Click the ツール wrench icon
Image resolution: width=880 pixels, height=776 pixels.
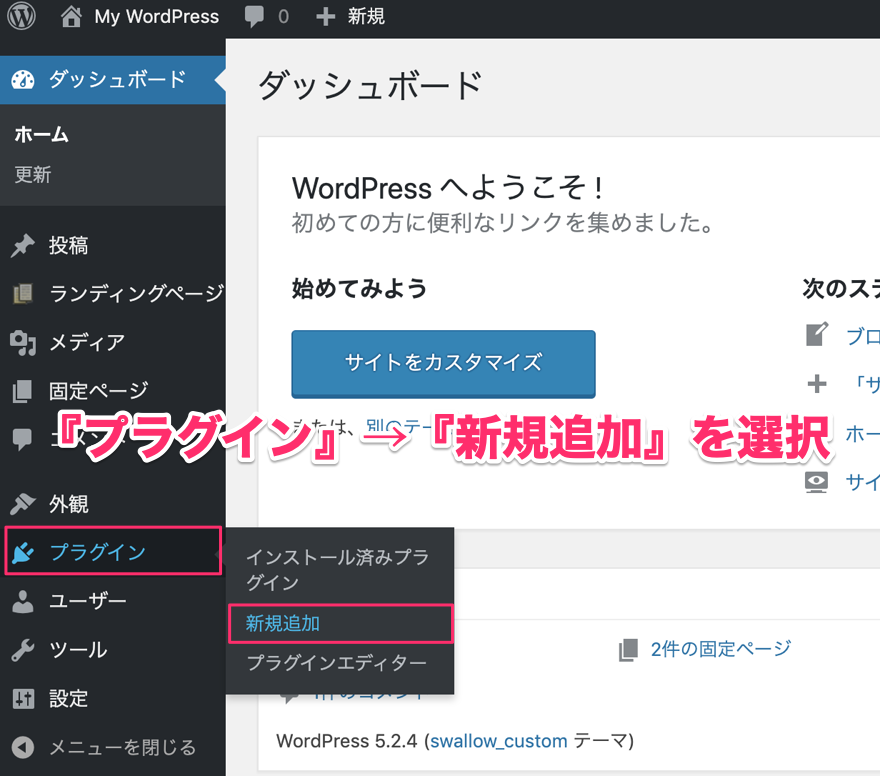(x=23, y=650)
